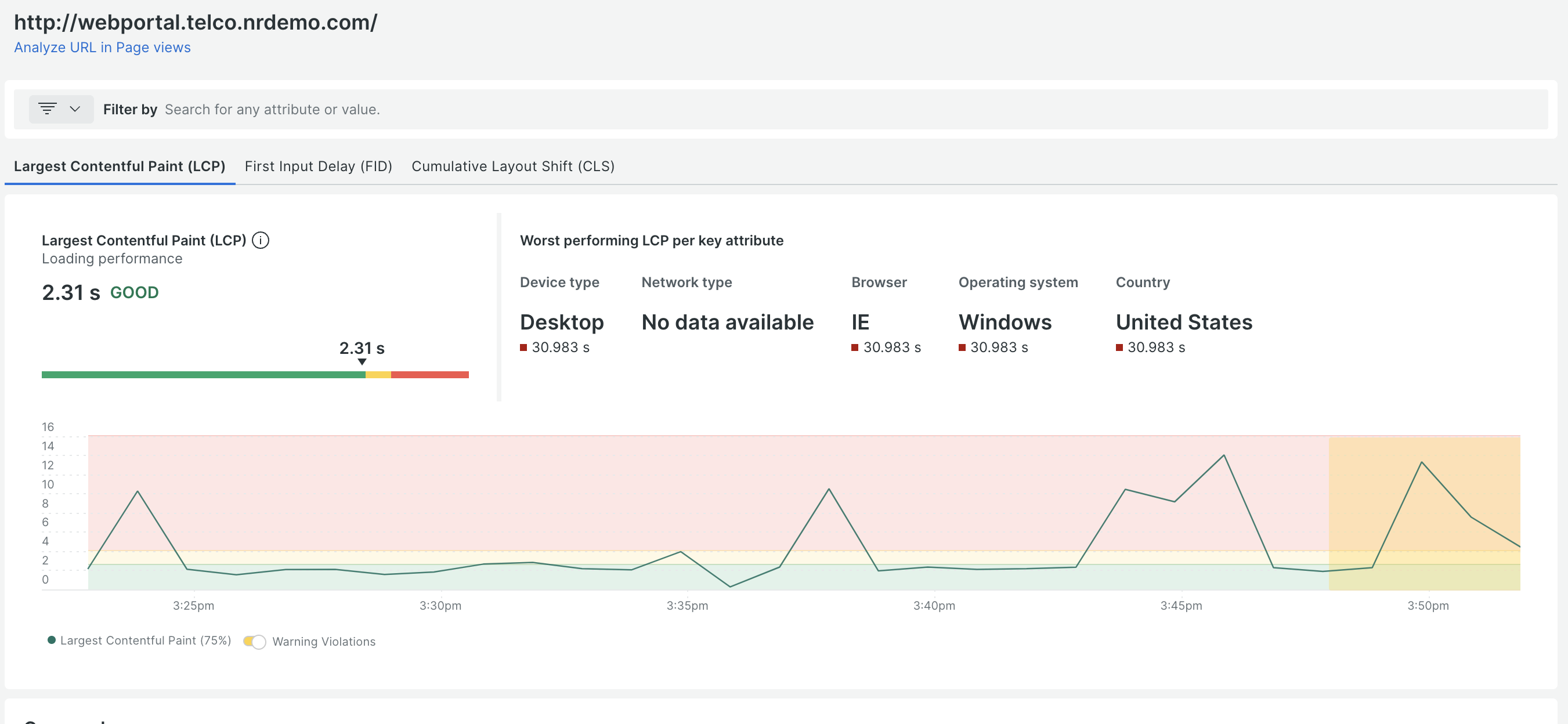
Task: Click the red square under Windows
Action: pos(962,347)
